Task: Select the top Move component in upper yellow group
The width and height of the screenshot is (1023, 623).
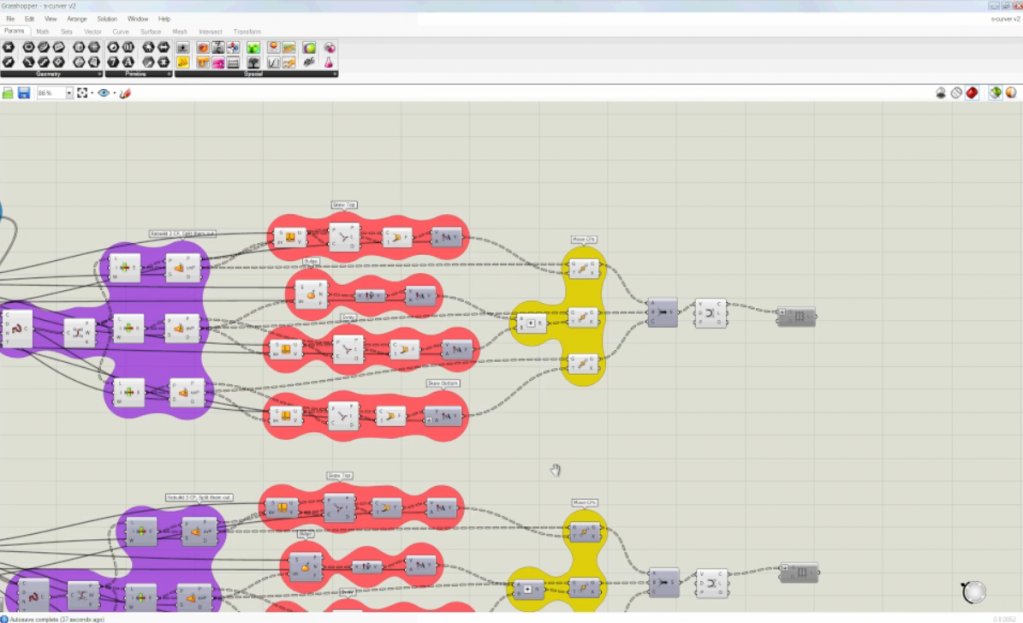Action: pos(583,268)
